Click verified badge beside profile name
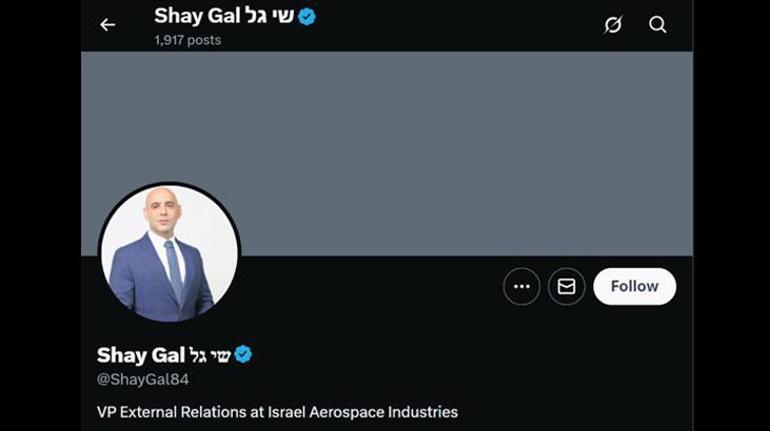 [x=243, y=355]
